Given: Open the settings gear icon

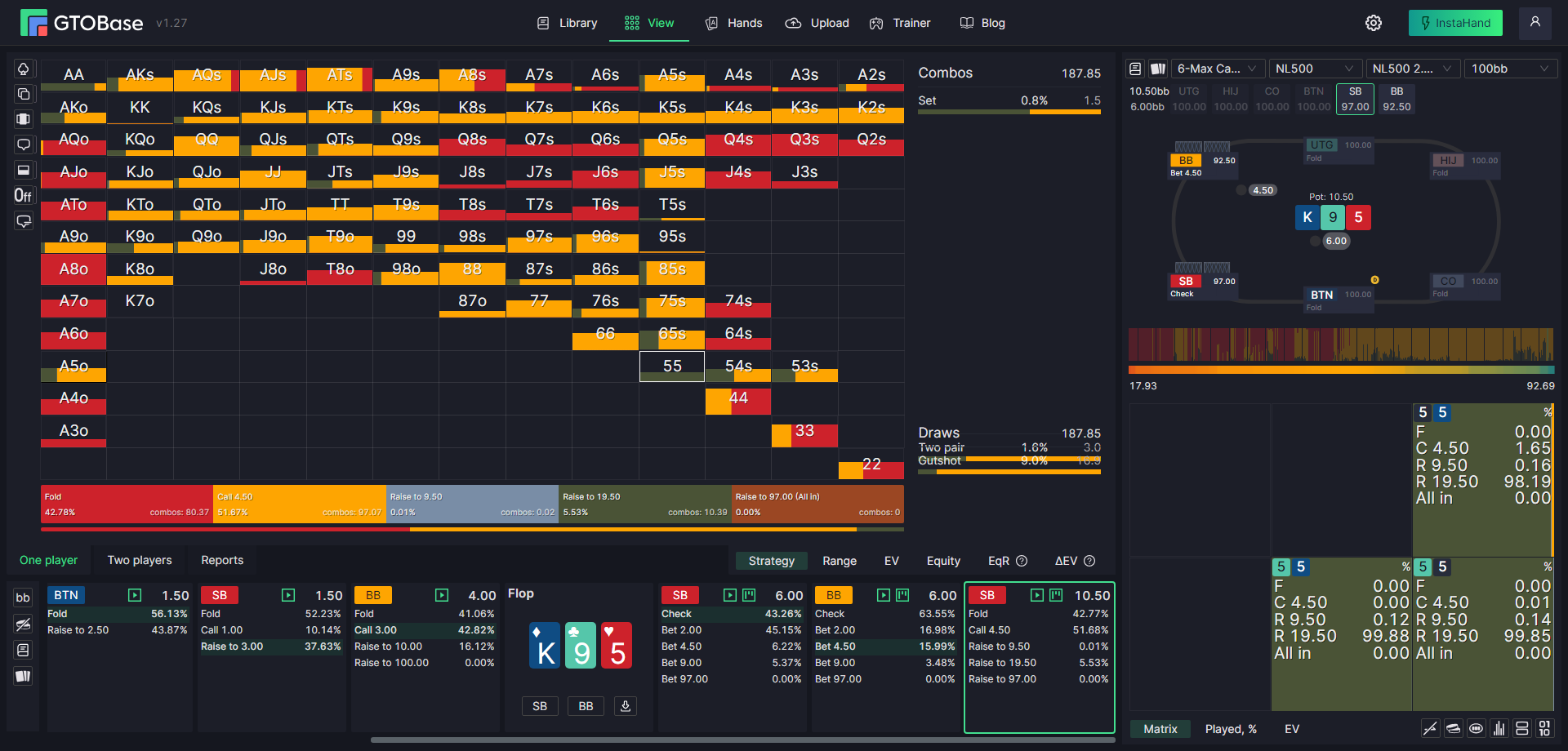Looking at the screenshot, I should [1374, 23].
